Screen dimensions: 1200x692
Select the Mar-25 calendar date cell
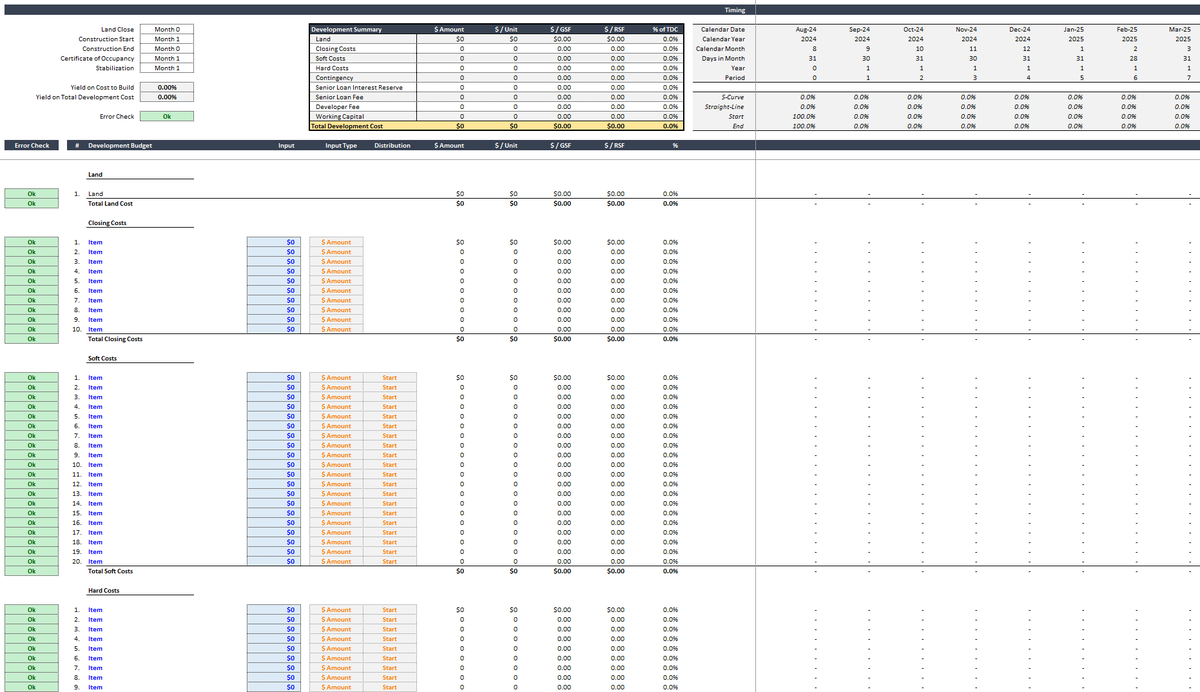pos(1180,30)
